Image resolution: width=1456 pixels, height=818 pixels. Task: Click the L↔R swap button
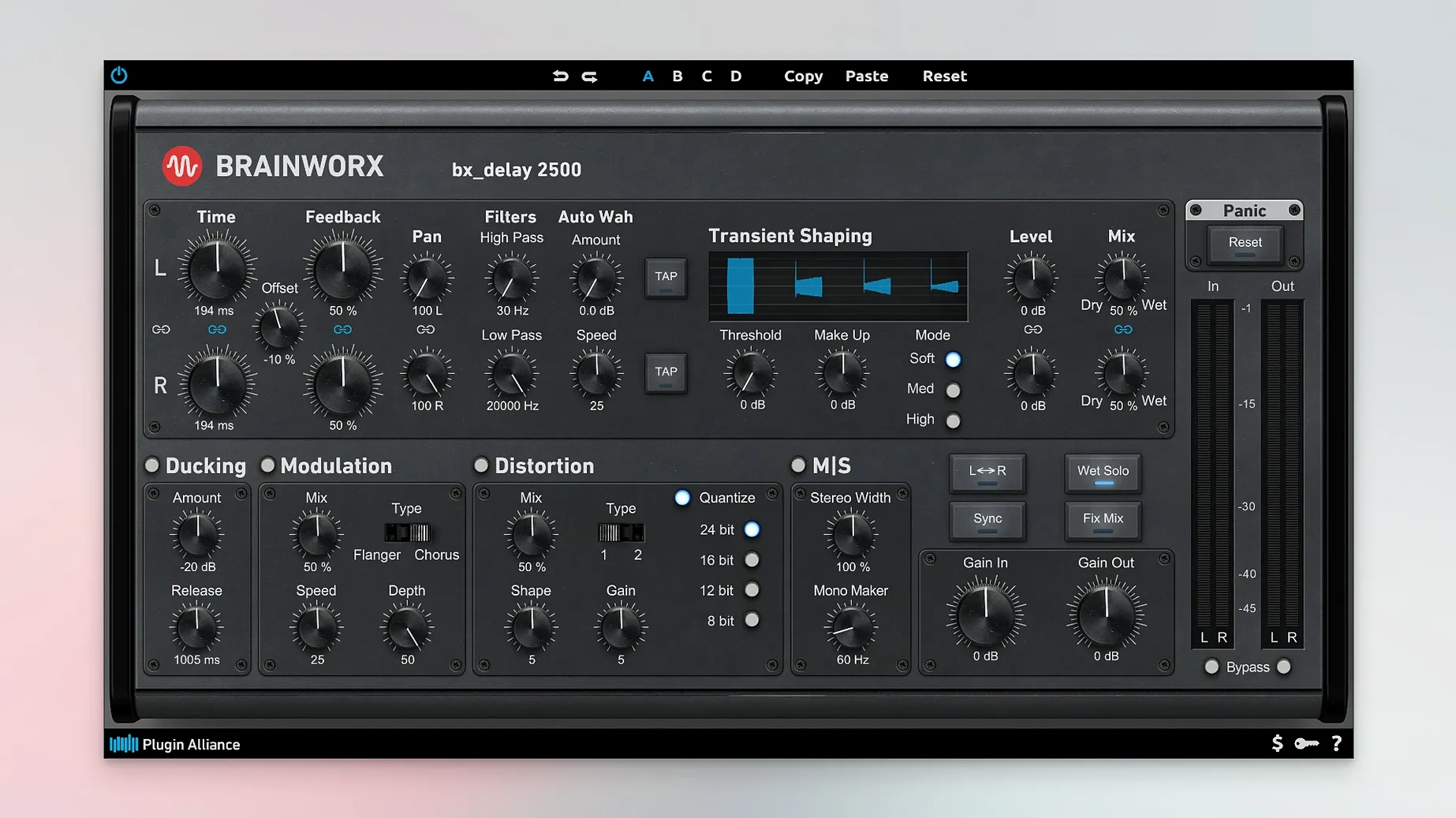tap(987, 472)
